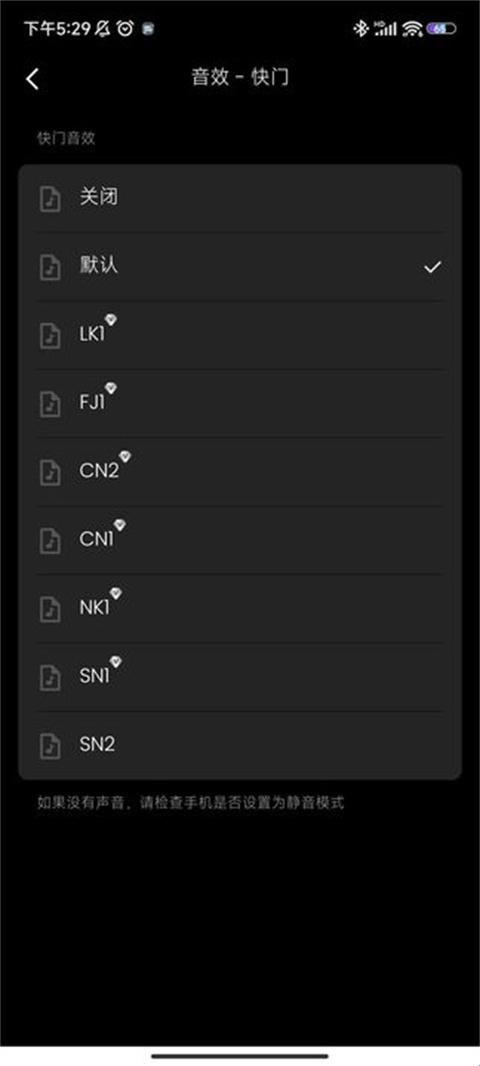Select the NK1 shutter sound

[x=240, y=608]
